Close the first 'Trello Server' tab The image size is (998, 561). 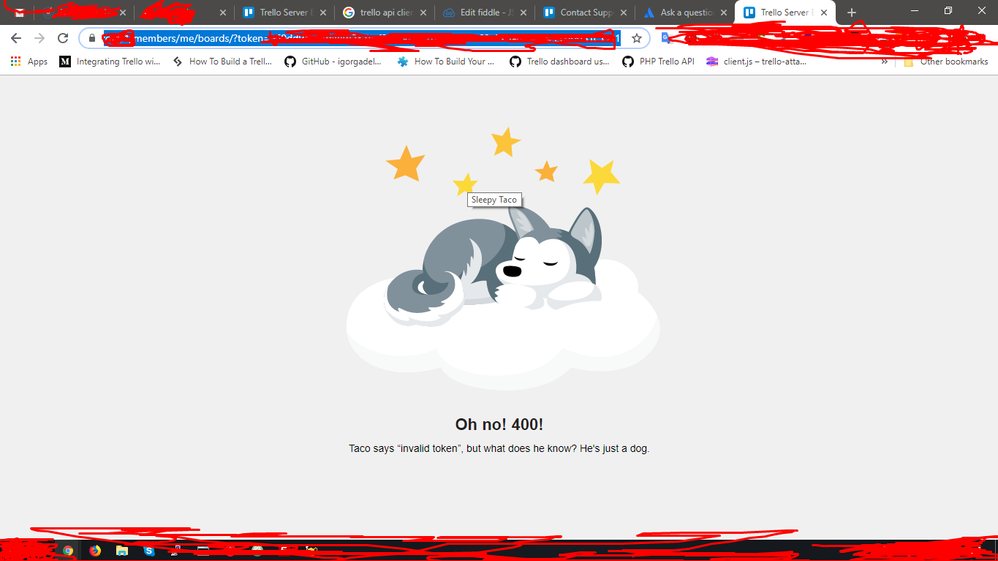(x=323, y=12)
